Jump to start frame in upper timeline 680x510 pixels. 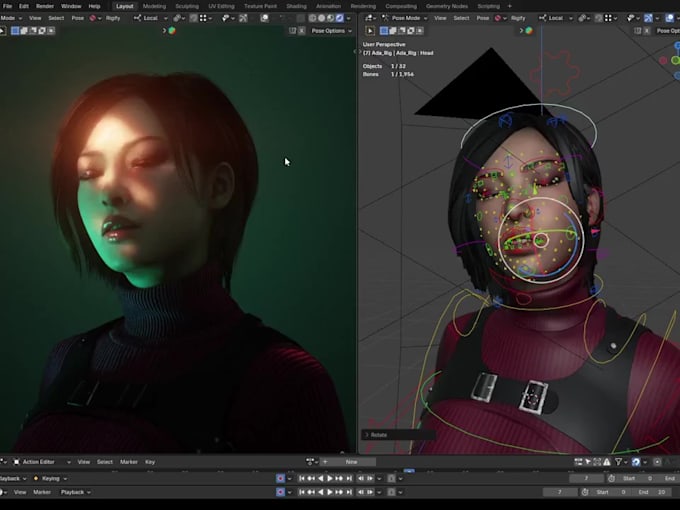pyautogui.click(x=302, y=478)
